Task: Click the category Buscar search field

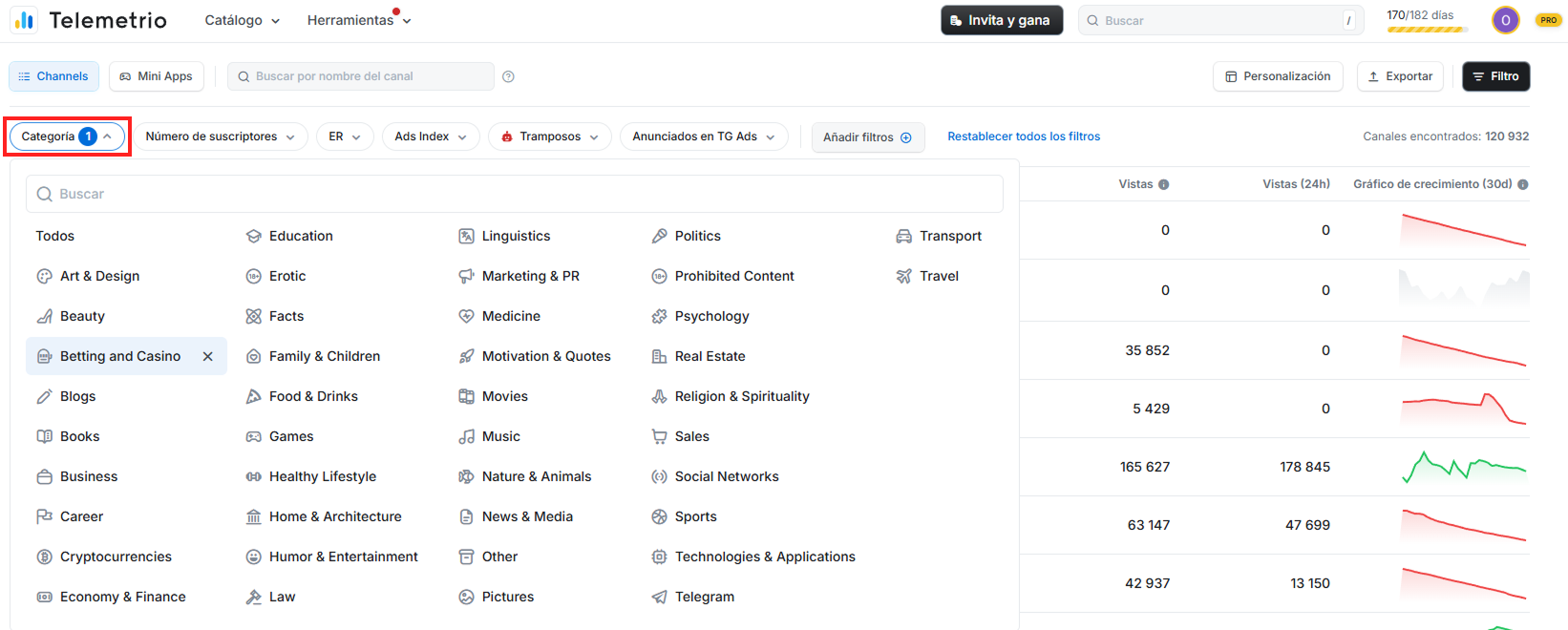Action: (x=515, y=194)
